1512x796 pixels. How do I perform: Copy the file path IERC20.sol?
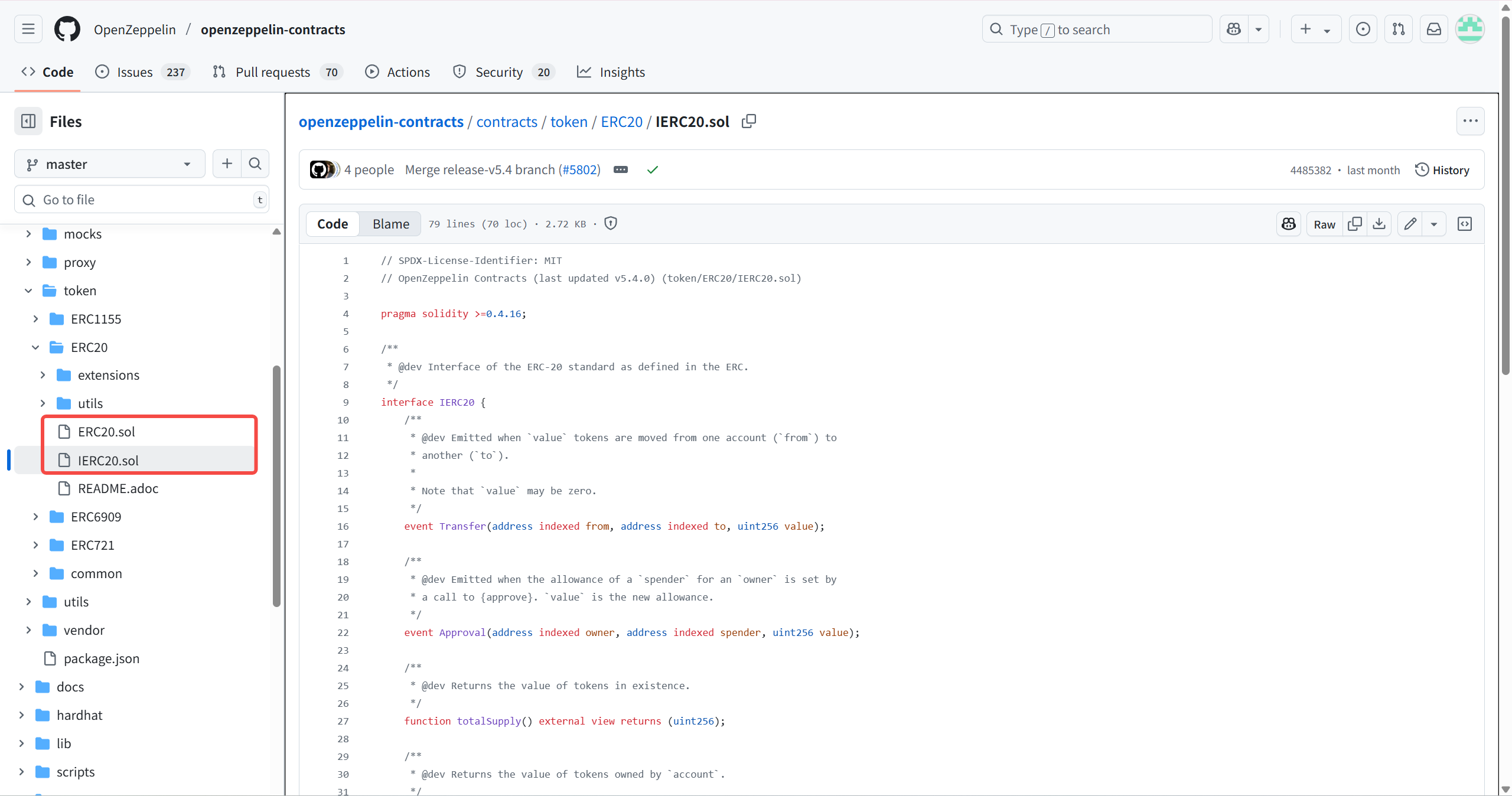pos(748,122)
